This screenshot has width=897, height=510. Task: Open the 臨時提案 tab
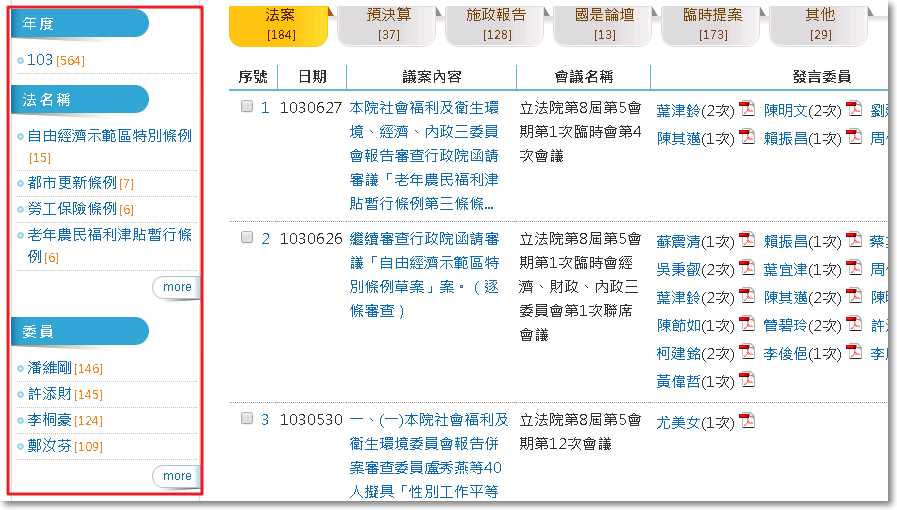[x=712, y=25]
